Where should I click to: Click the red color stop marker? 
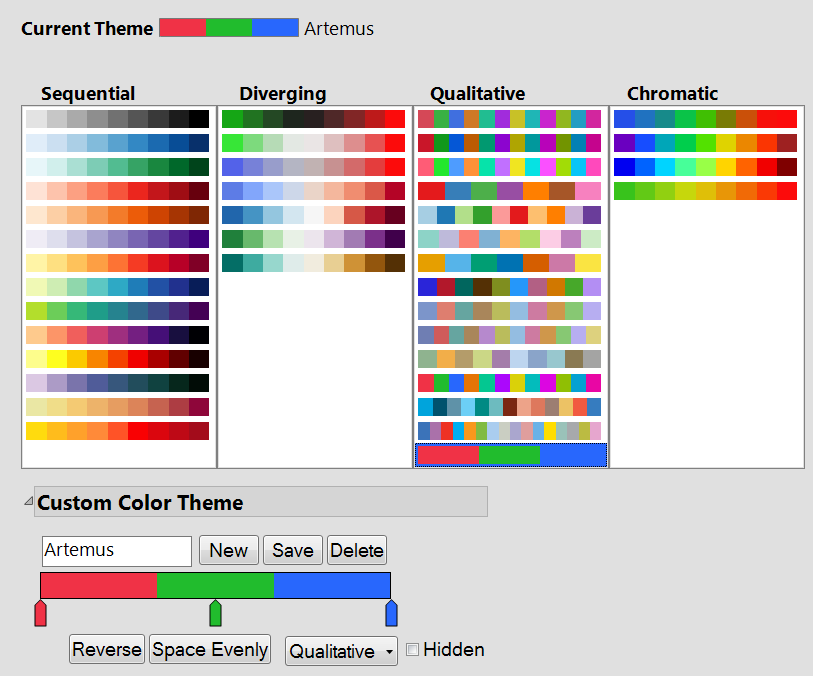[40, 614]
